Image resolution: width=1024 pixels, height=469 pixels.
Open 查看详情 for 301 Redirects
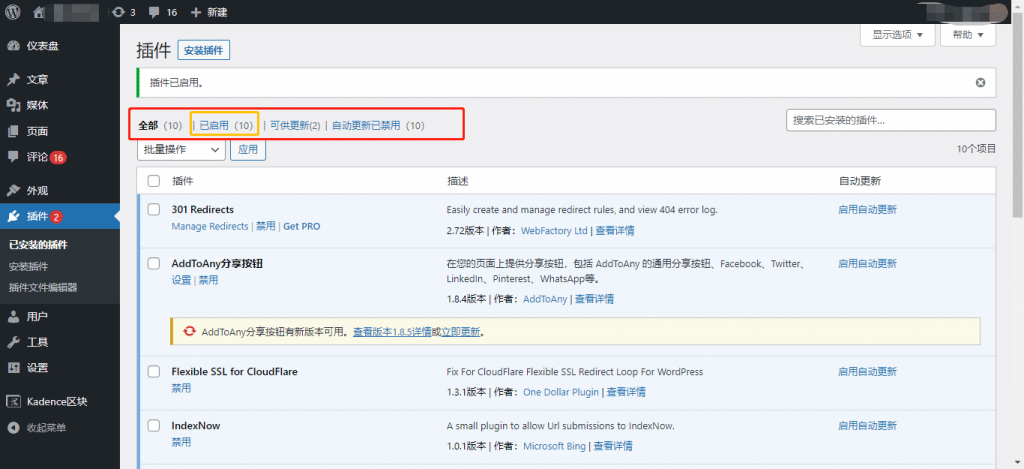[615, 231]
